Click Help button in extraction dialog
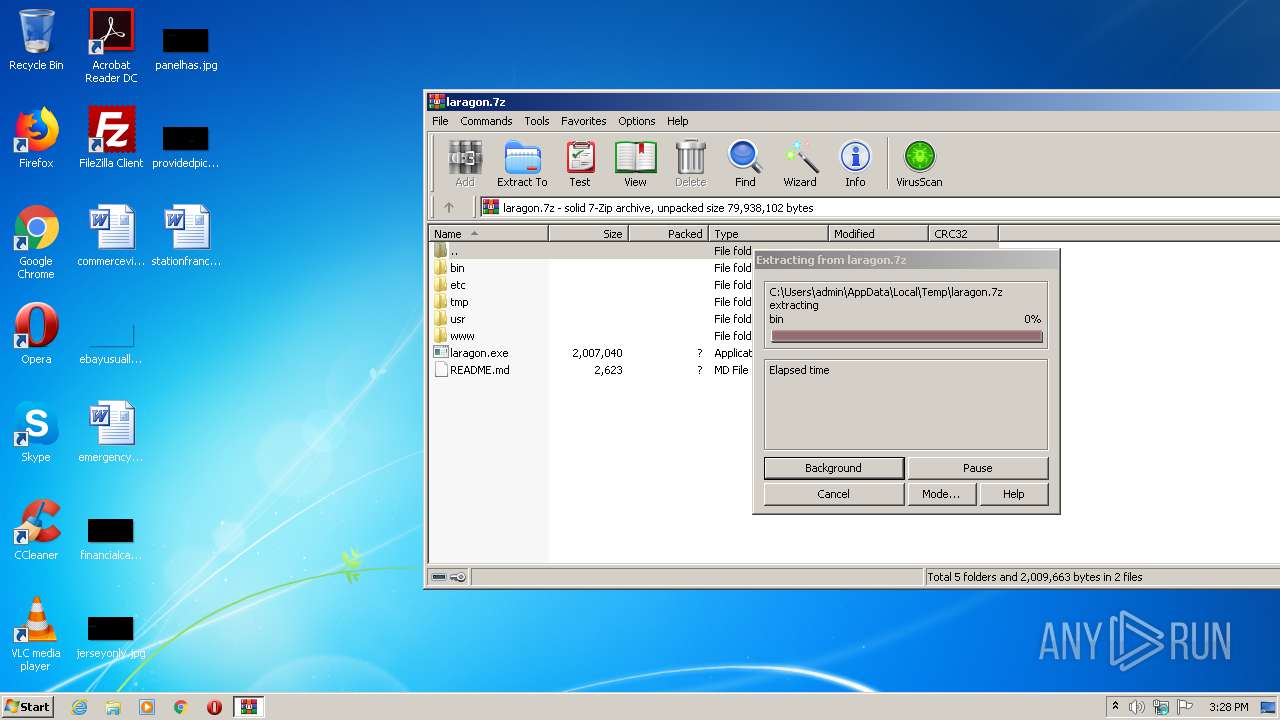The image size is (1280, 720). point(1013,494)
